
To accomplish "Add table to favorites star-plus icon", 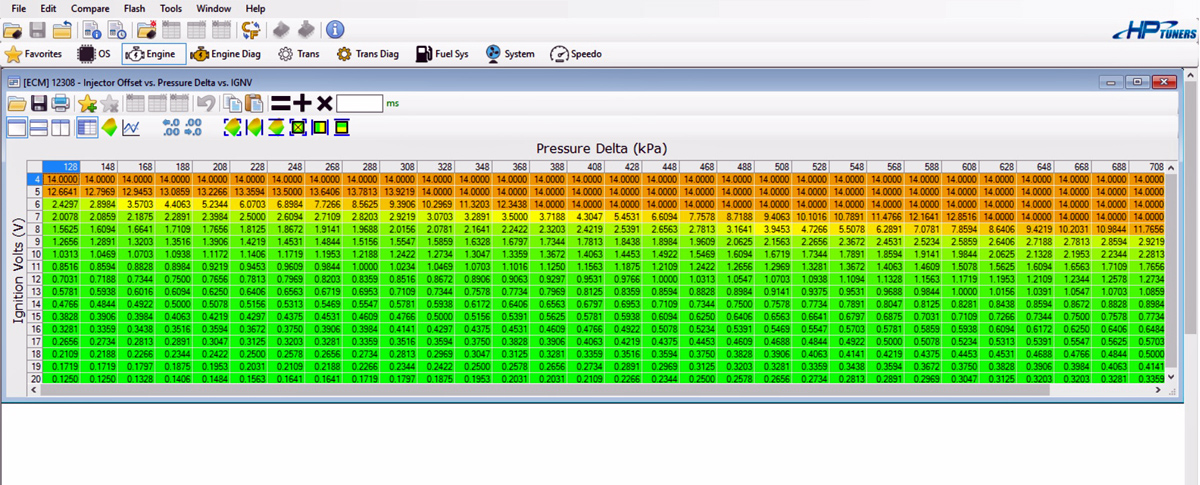I will pos(87,103).
